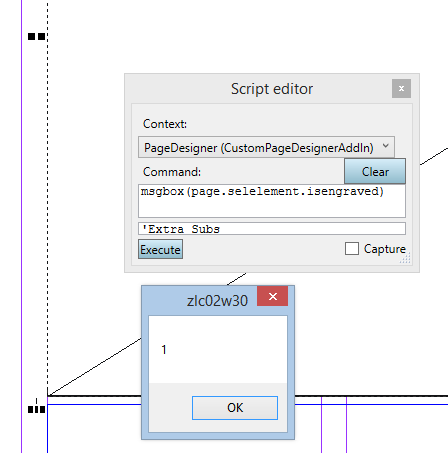
Task: Click the zlc02w30 dialog title
Action: [217, 301]
